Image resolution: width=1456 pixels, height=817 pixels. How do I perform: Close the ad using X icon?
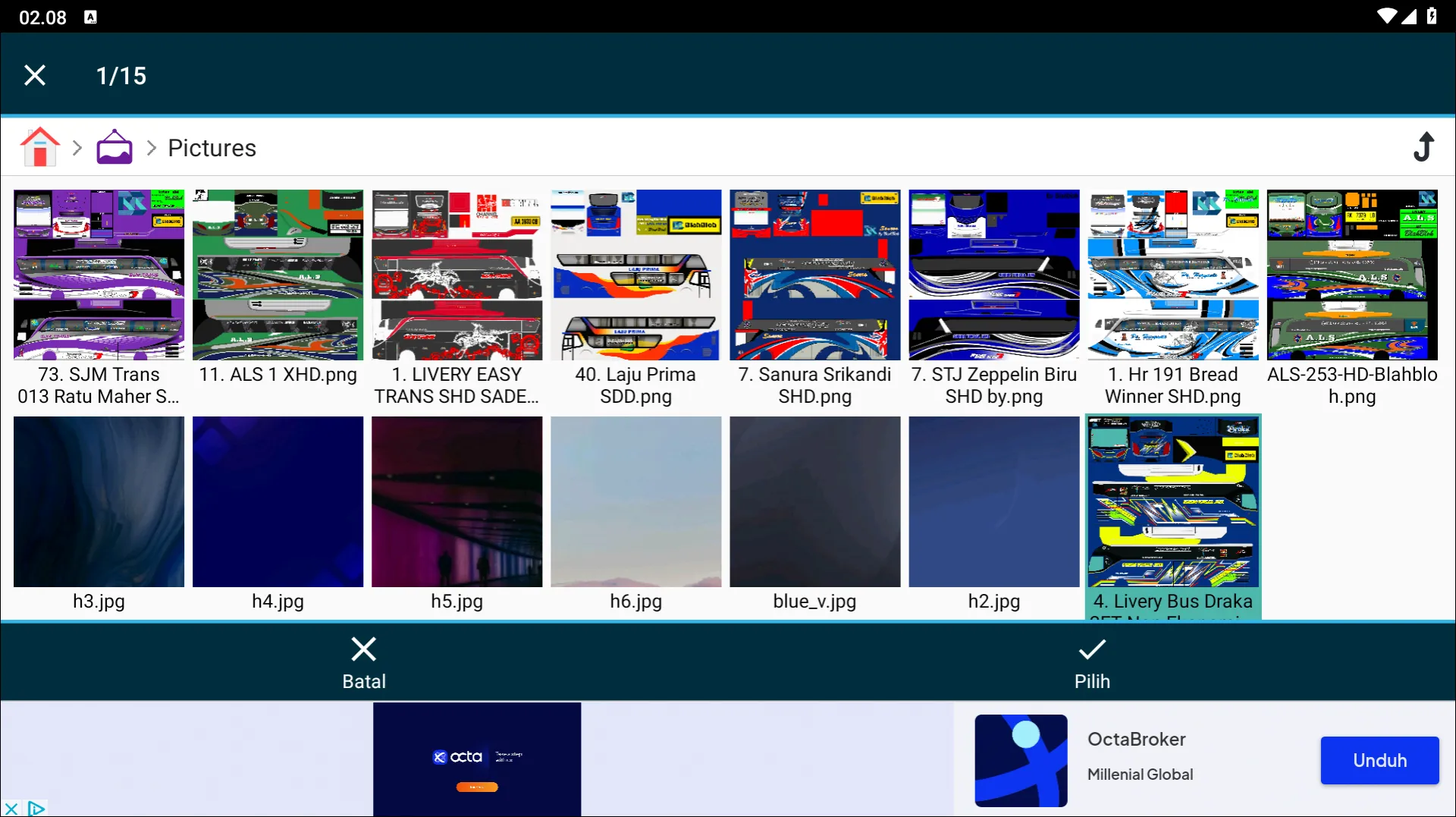pyautogui.click(x=11, y=809)
